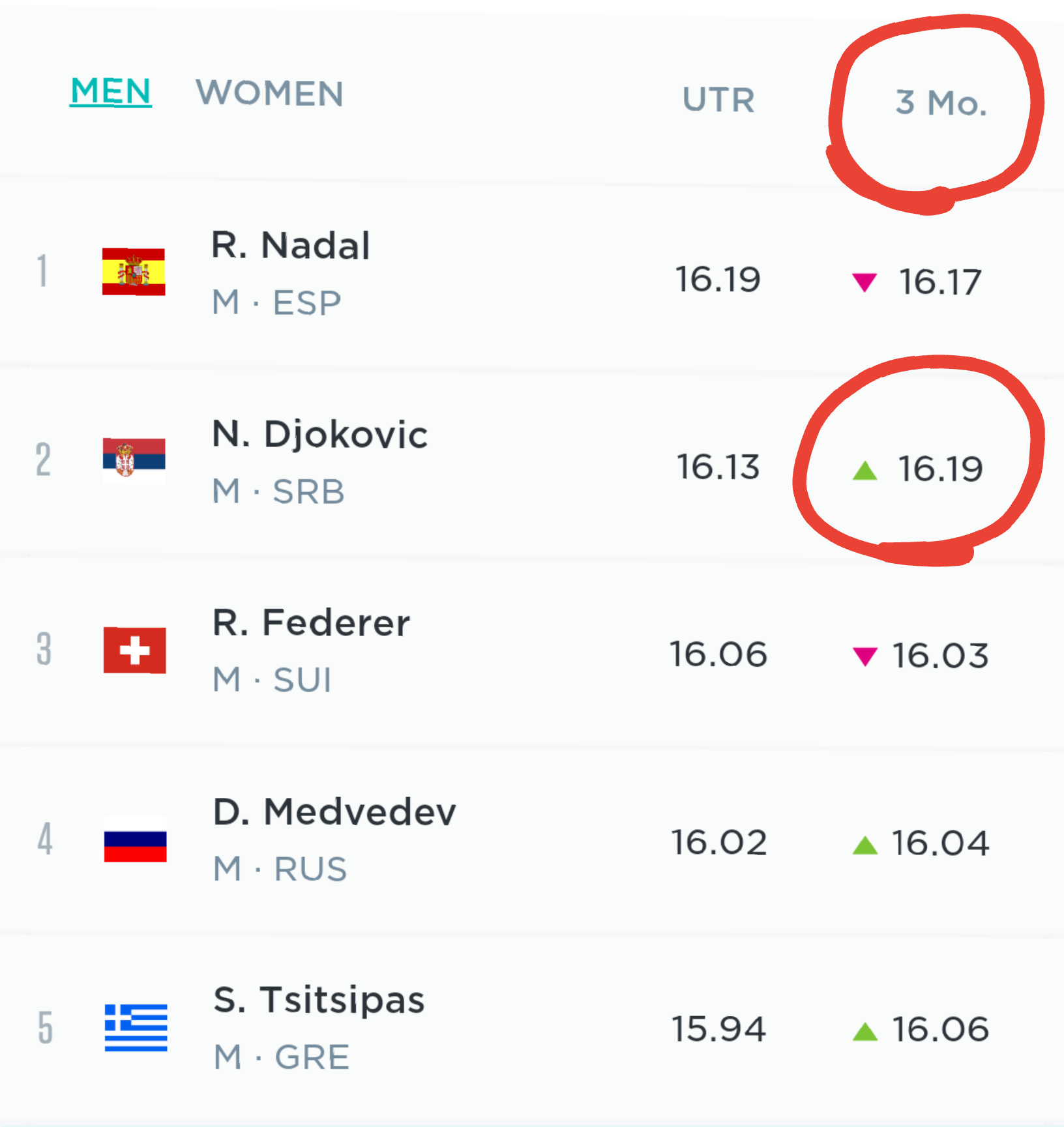Click the Greece flag icon

[136, 1028]
